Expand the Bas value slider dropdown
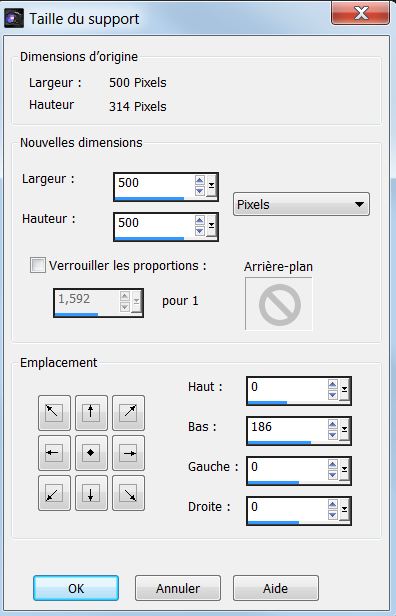This screenshot has width=396, height=616. tap(345, 429)
